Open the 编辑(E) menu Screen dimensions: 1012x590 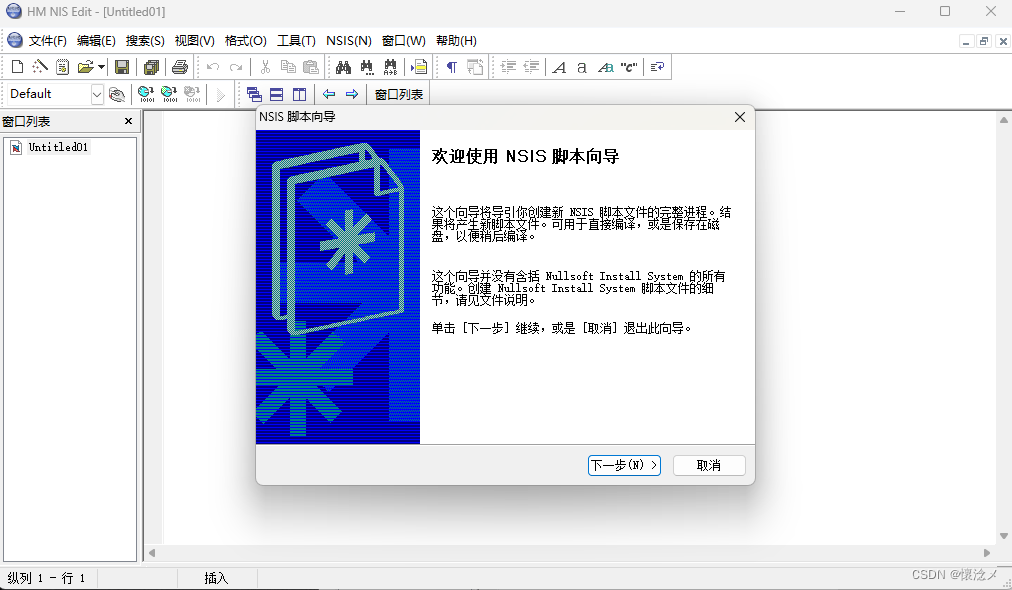(96, 41)
